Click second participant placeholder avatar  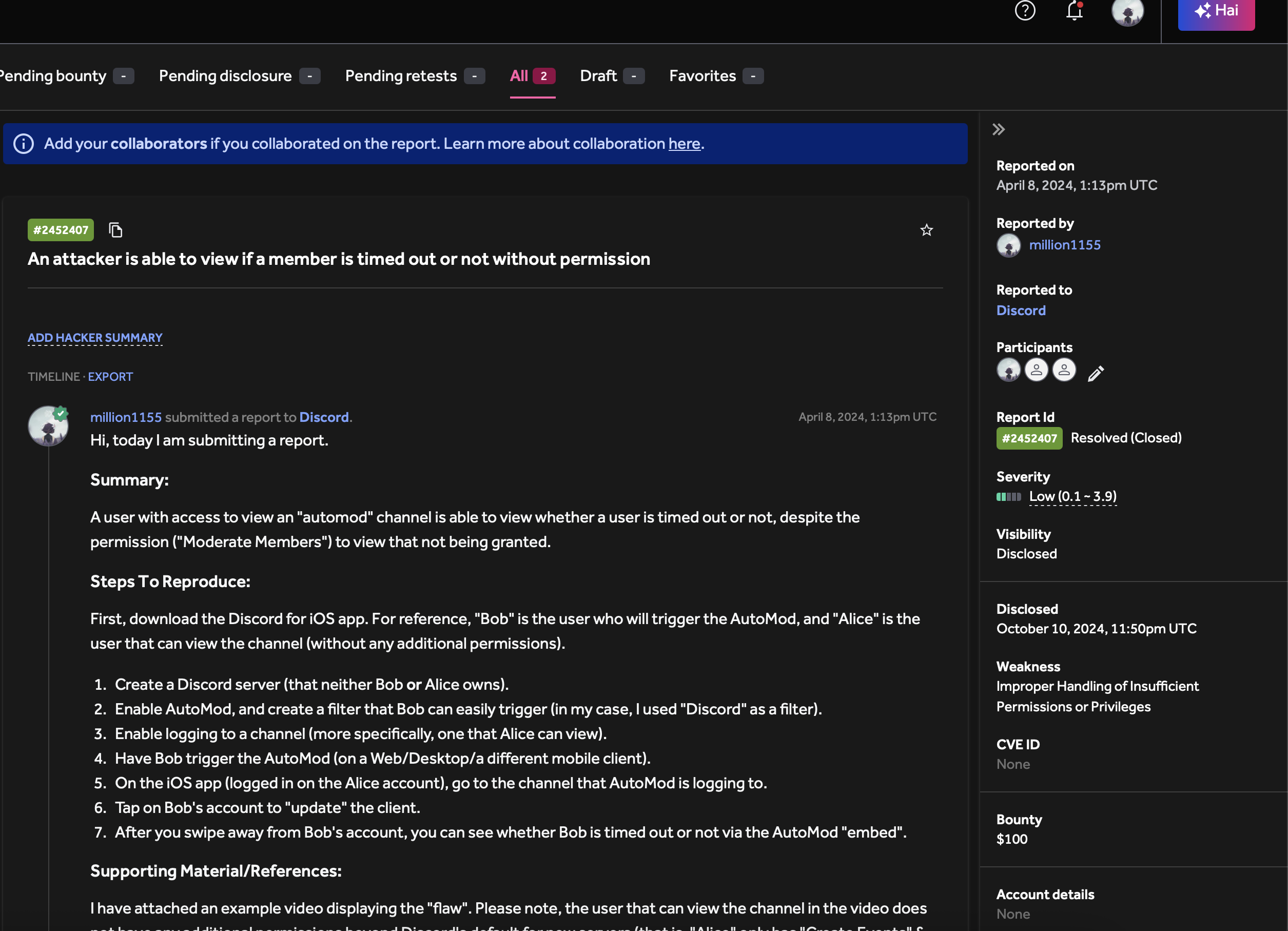pos(1037,371)
